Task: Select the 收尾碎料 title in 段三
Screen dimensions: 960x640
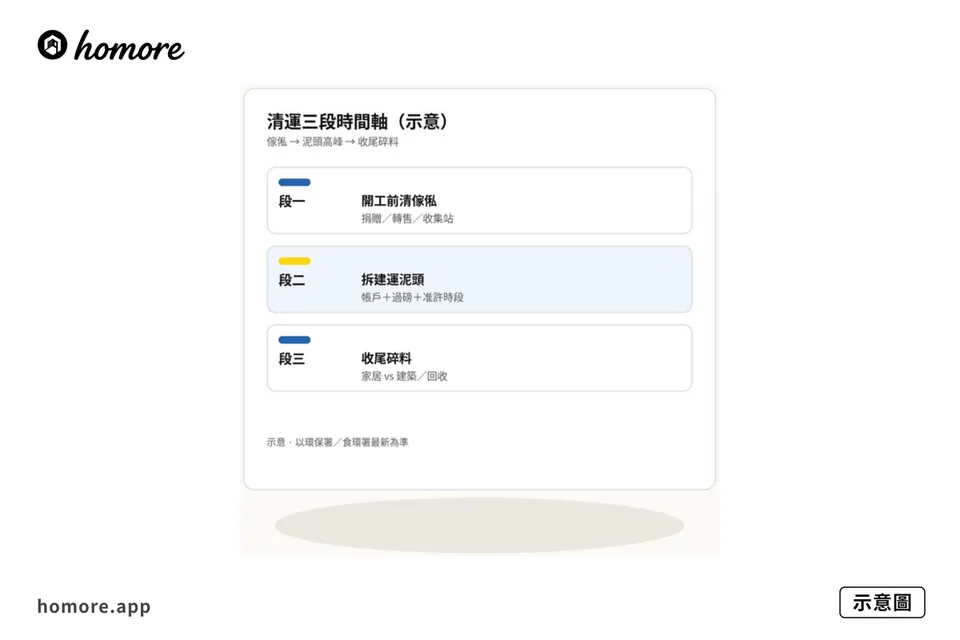Action: tap(386, 358)
